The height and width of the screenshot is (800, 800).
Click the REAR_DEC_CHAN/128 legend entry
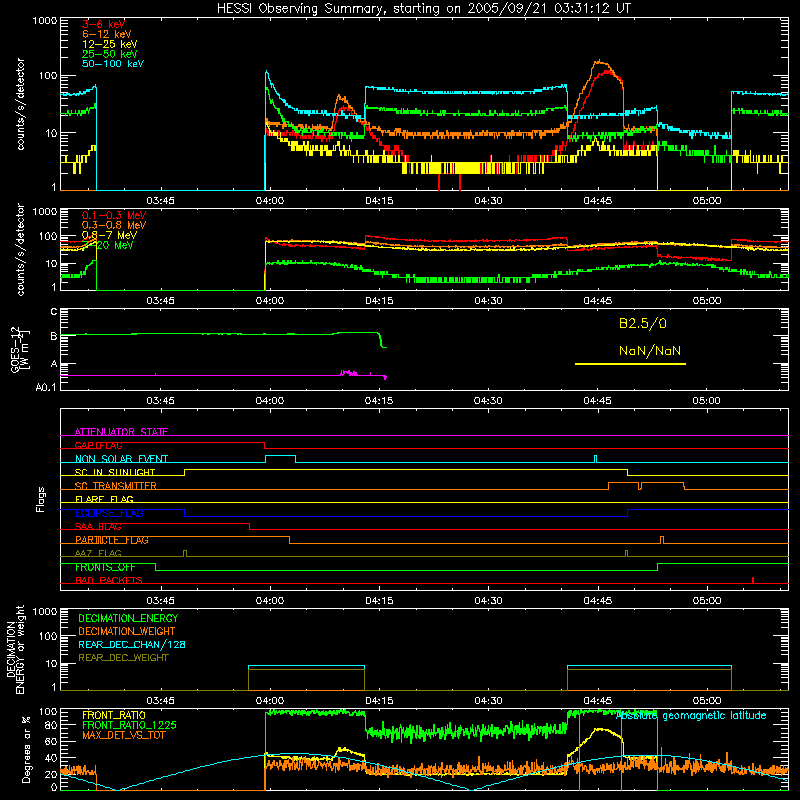point(132,644)
